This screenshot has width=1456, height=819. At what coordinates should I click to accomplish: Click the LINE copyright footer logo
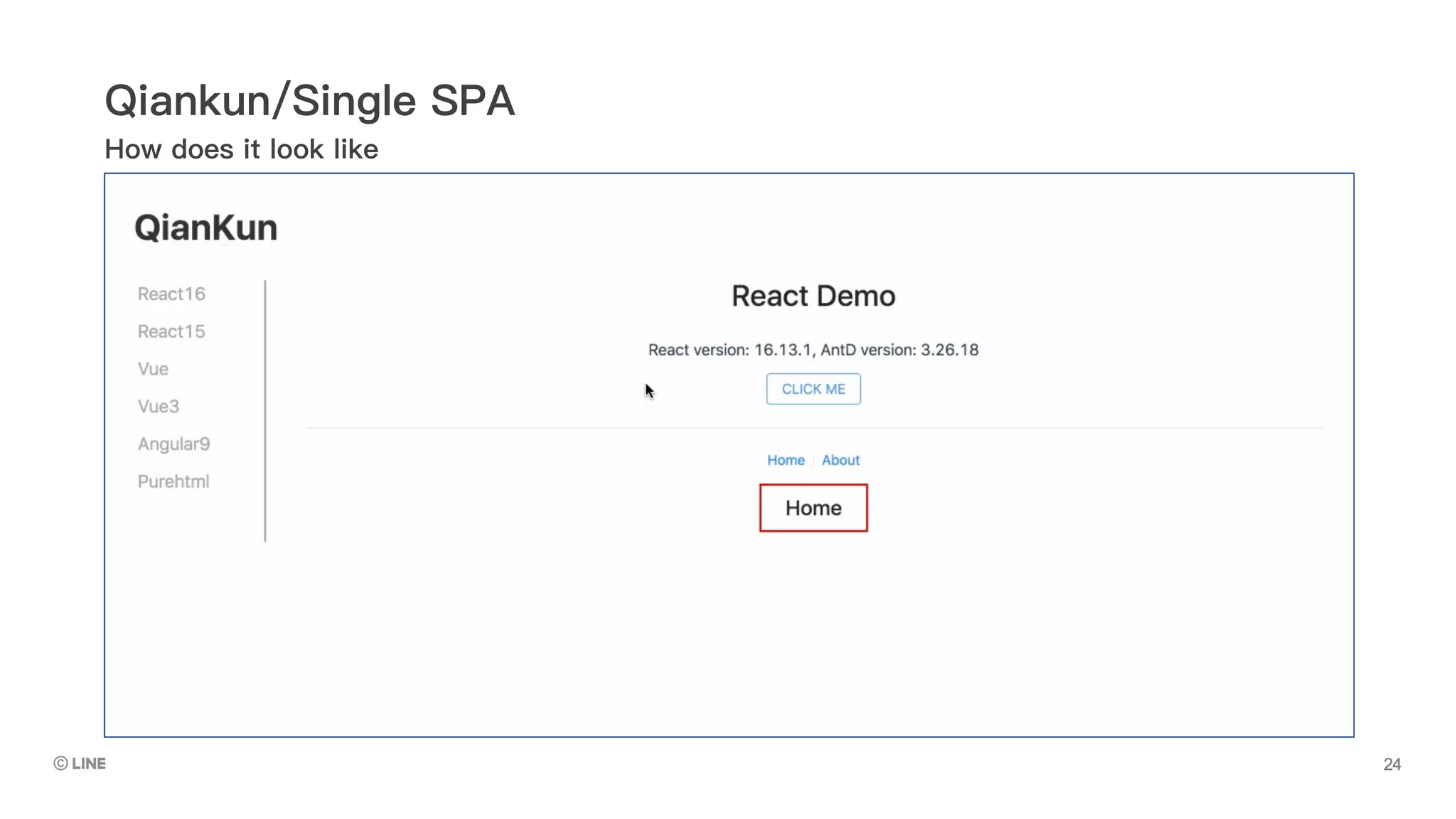click(80, 764)
